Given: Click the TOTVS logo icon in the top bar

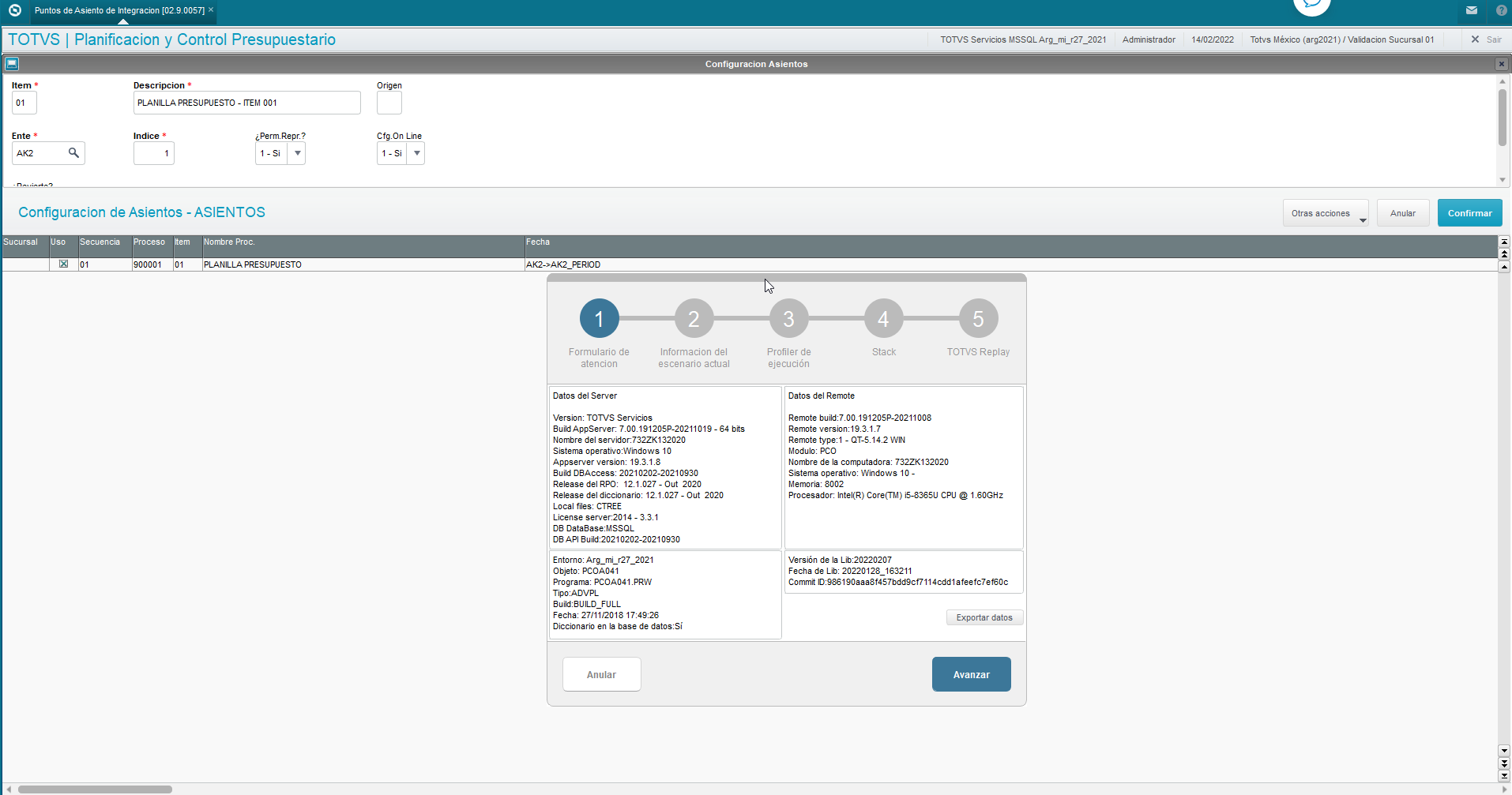Looking at the screenshot, I should click(x=14, y=10).
